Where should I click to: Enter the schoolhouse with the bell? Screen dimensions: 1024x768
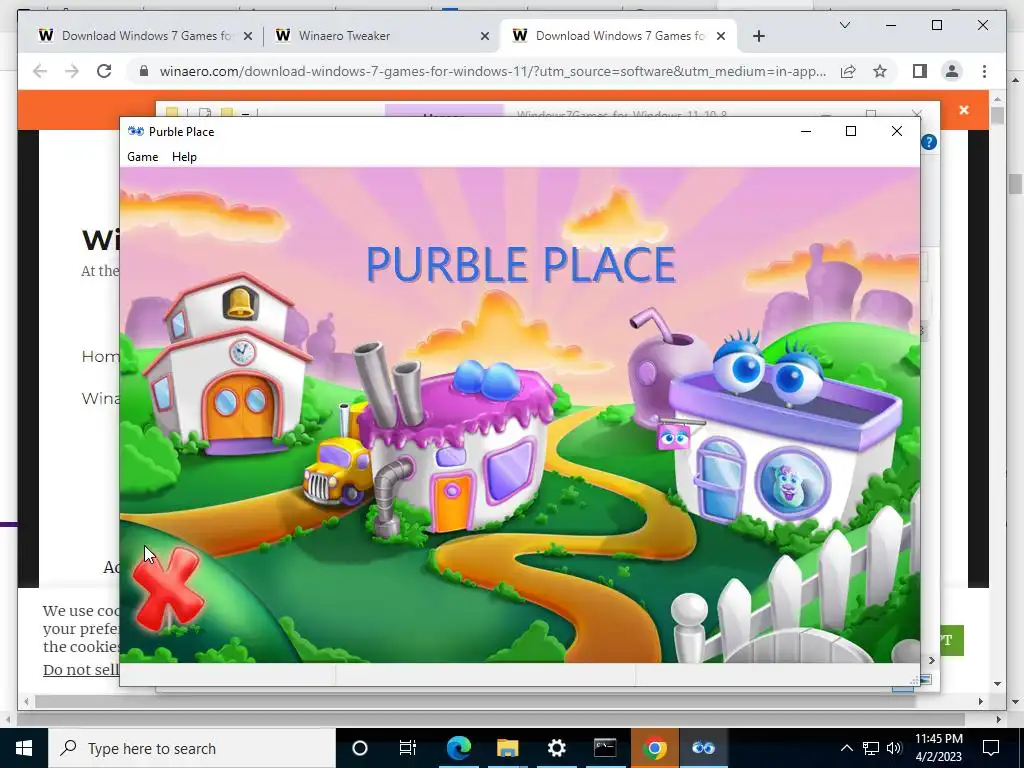227,366
